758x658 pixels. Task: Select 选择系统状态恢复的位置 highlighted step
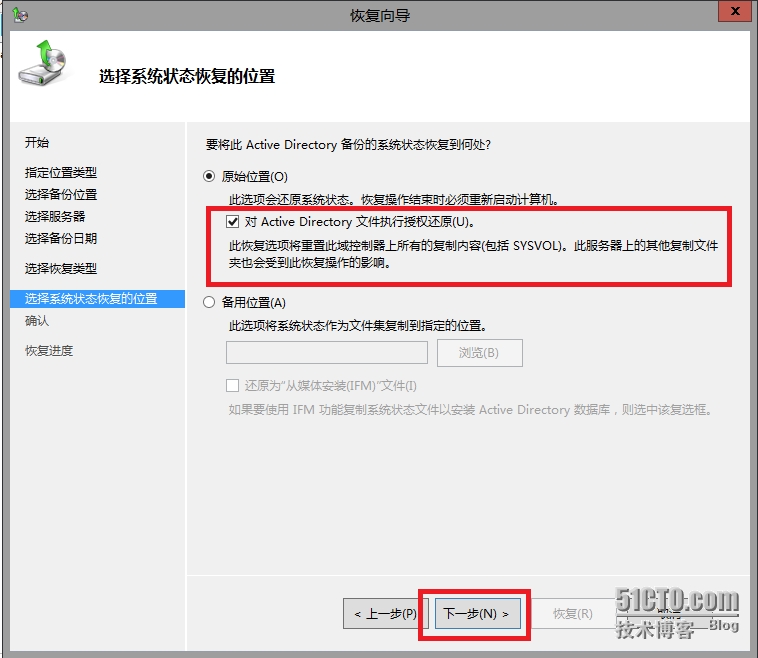[x=97, y=299]
